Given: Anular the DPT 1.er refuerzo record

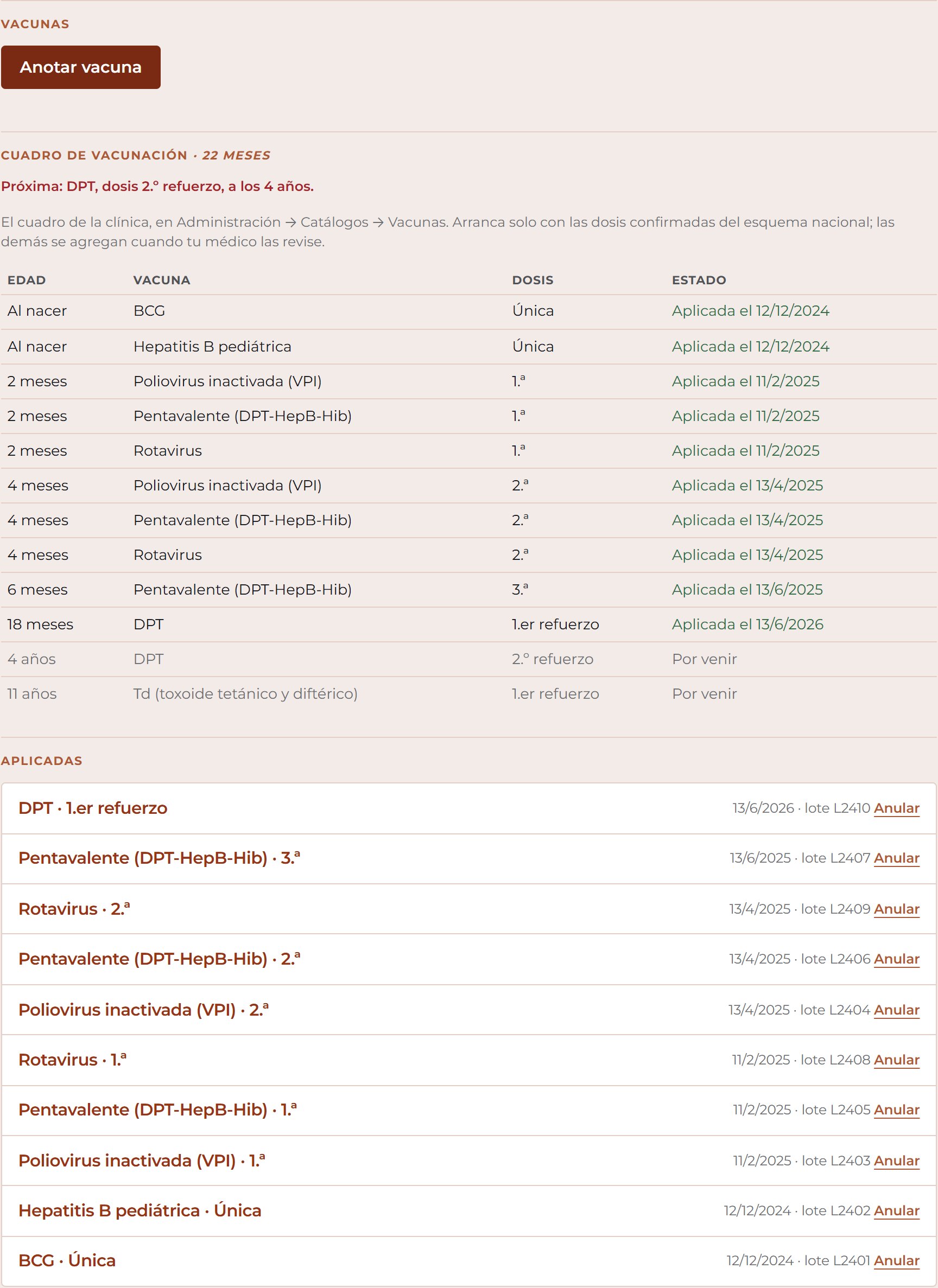Looking at the screenshot, I should point(897,808).
